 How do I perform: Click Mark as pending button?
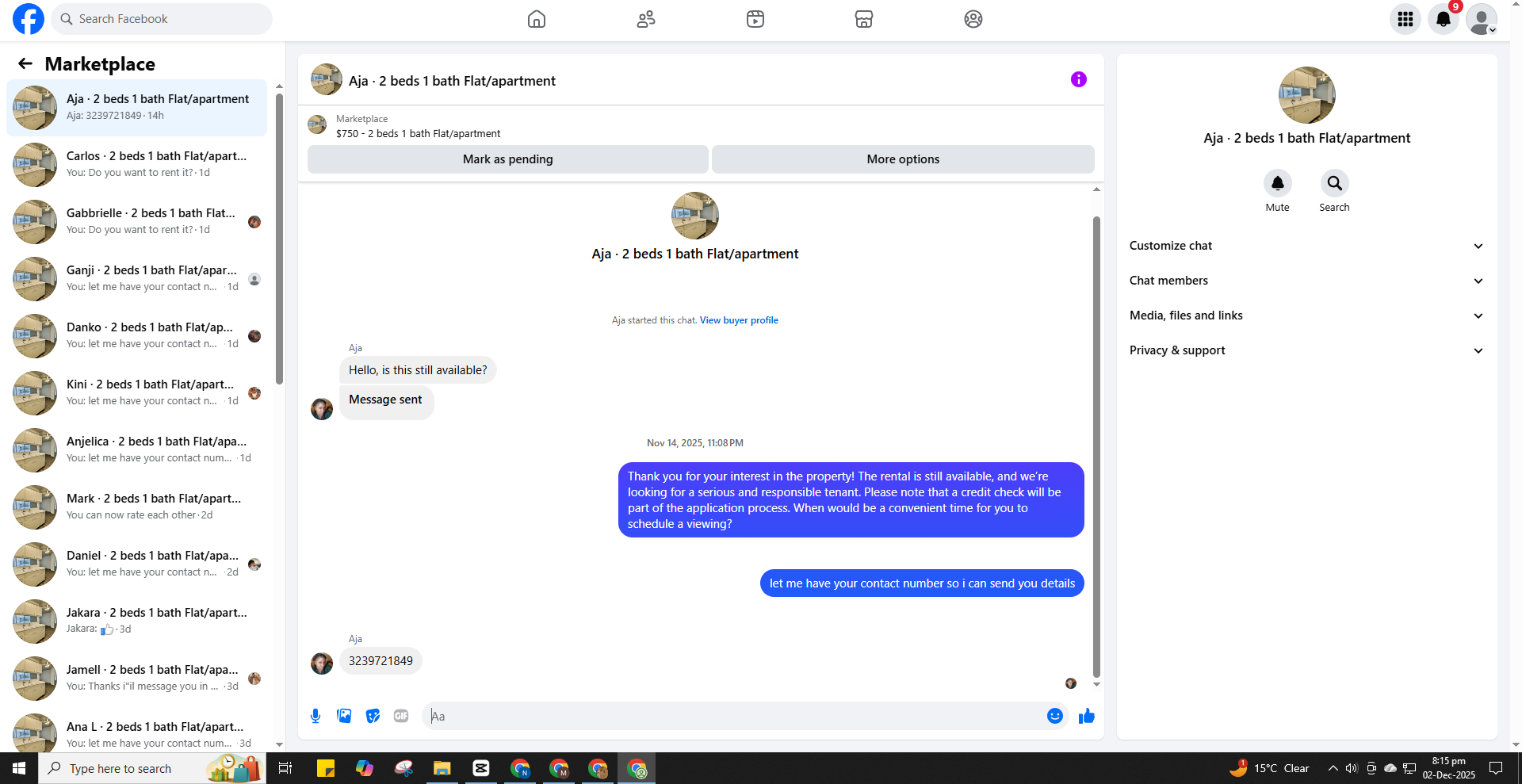[x=508, y=159]
